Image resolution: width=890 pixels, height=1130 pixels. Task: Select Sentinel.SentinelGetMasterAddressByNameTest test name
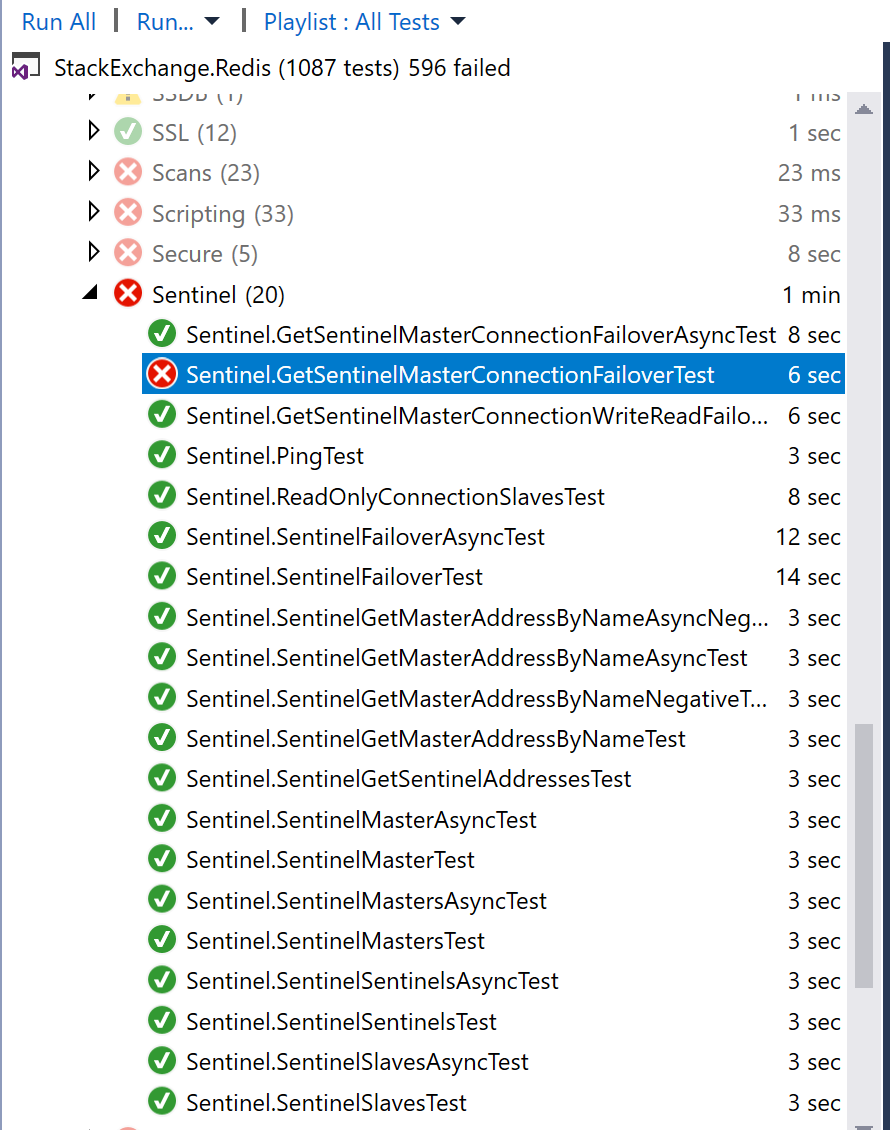tap(435, 739)
